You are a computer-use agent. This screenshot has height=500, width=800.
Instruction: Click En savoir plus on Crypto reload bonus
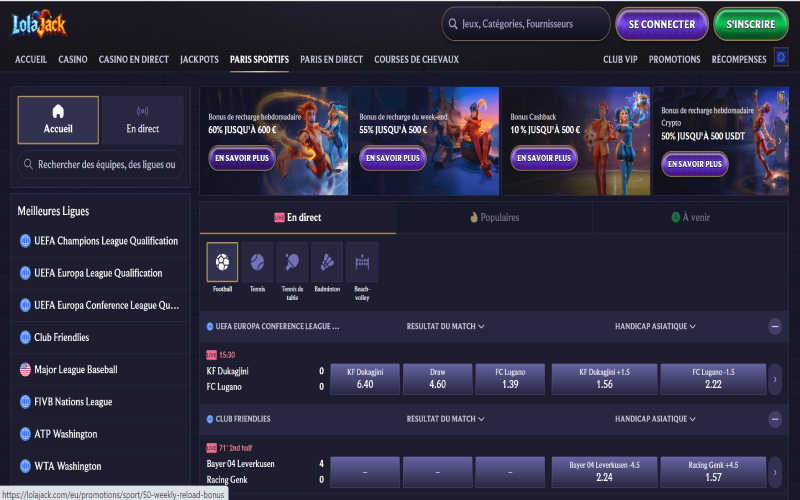coord(695,164)
